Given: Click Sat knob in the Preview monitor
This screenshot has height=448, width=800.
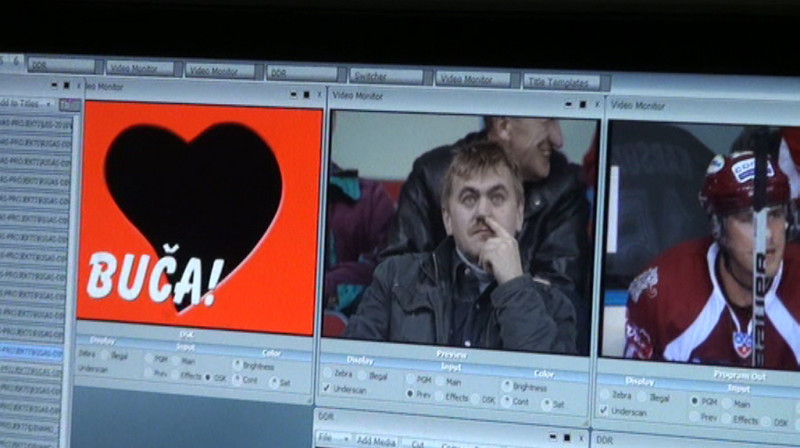Looking at the screenshot, I should [x=546, y=405].
